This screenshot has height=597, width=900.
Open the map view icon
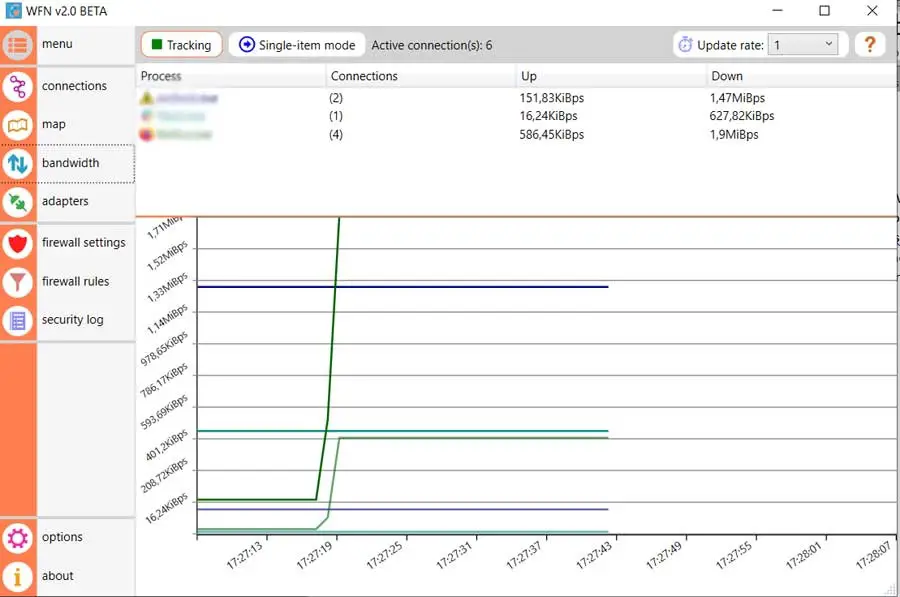(17, 125)
